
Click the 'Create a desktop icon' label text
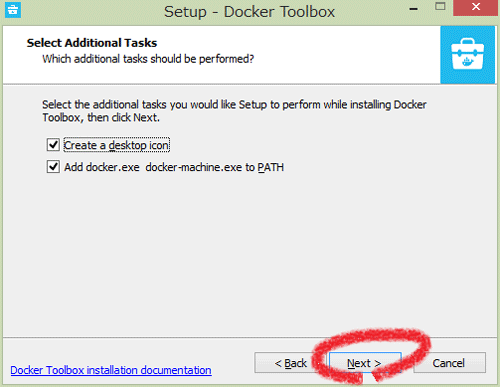point(116,145)
